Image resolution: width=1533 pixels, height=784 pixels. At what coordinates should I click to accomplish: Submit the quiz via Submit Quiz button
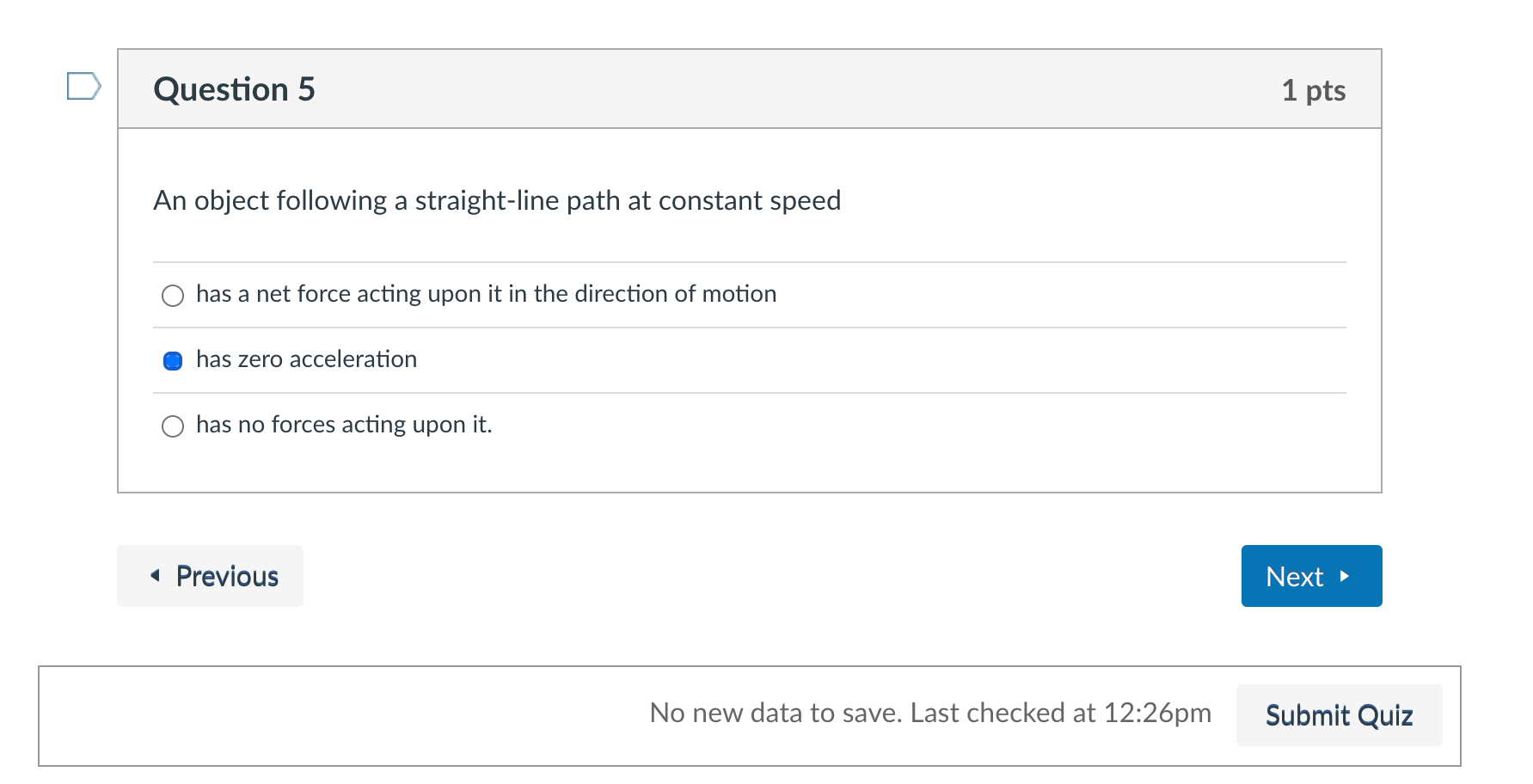point(1339,714)
